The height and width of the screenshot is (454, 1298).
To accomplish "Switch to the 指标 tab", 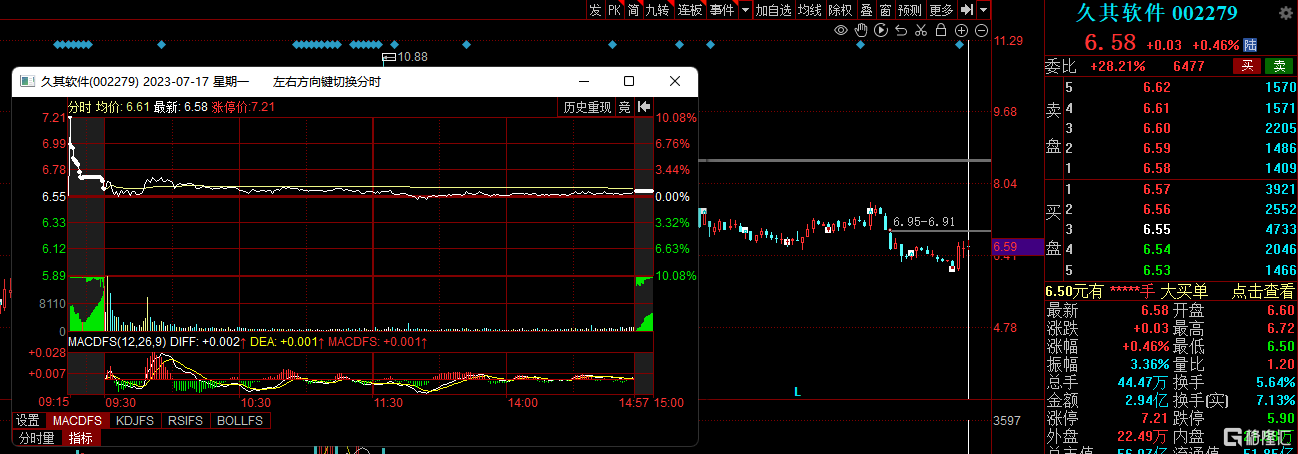I will coord(81,438).
